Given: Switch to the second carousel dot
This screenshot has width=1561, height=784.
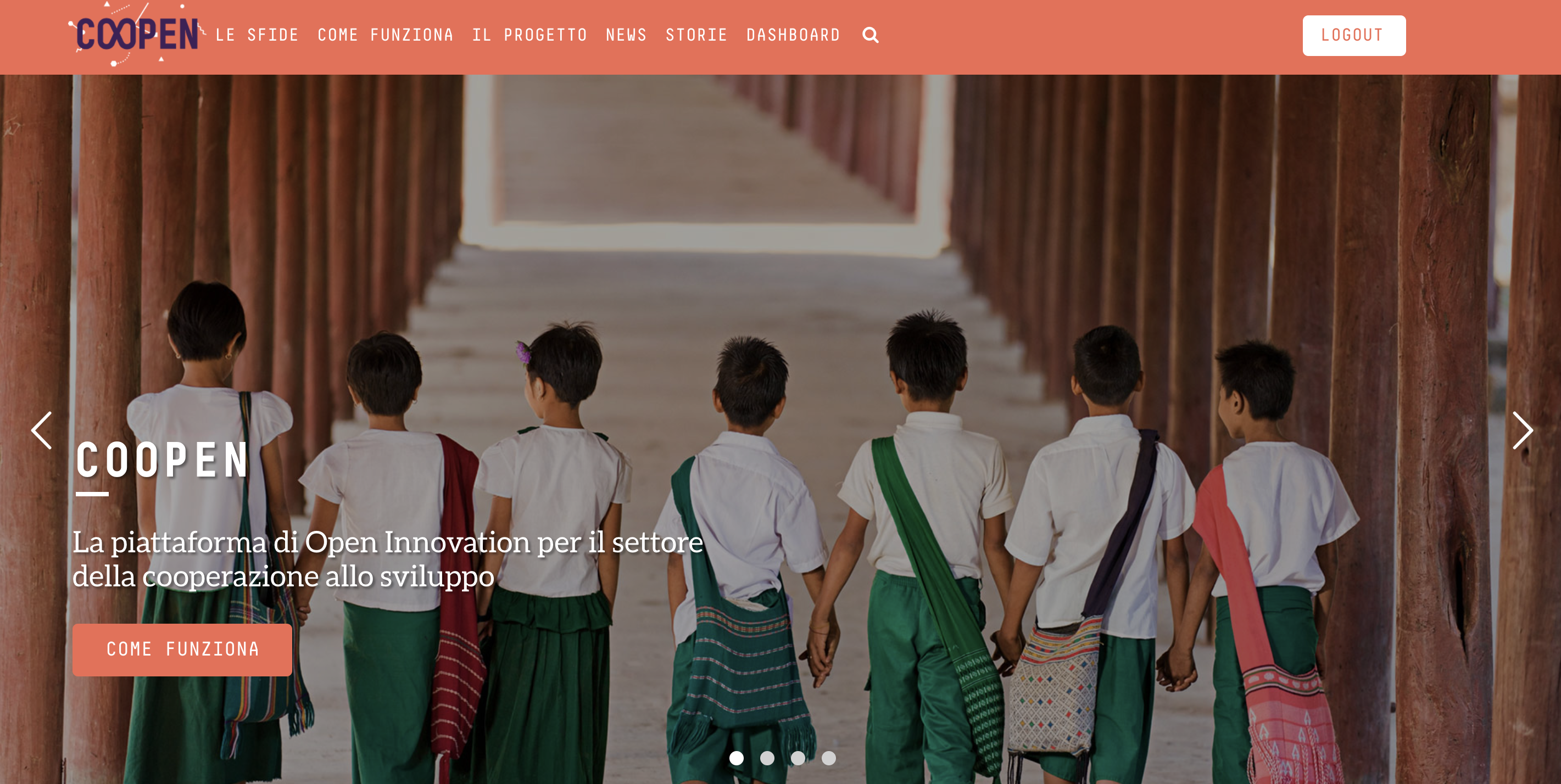Looking at the screenshot, I should point(767,758).
